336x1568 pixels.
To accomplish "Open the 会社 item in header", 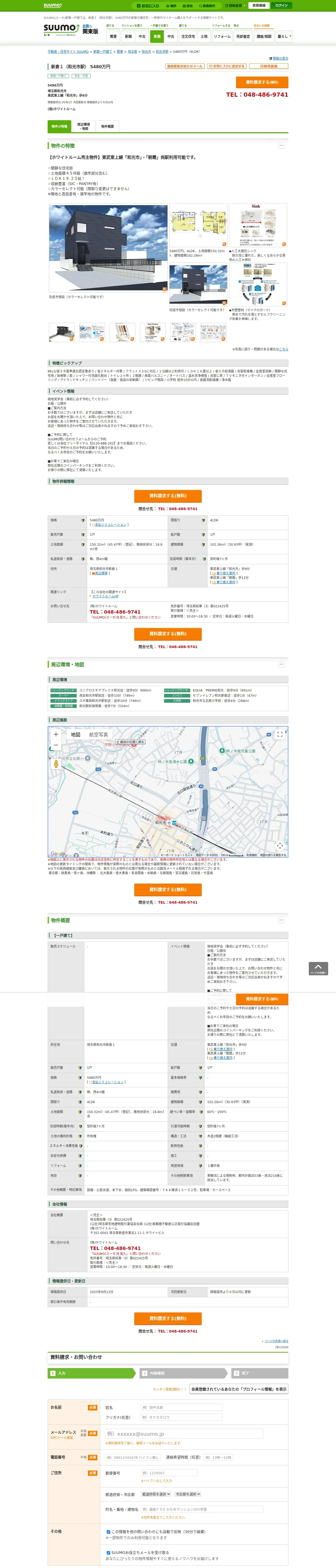I will 188,5.
